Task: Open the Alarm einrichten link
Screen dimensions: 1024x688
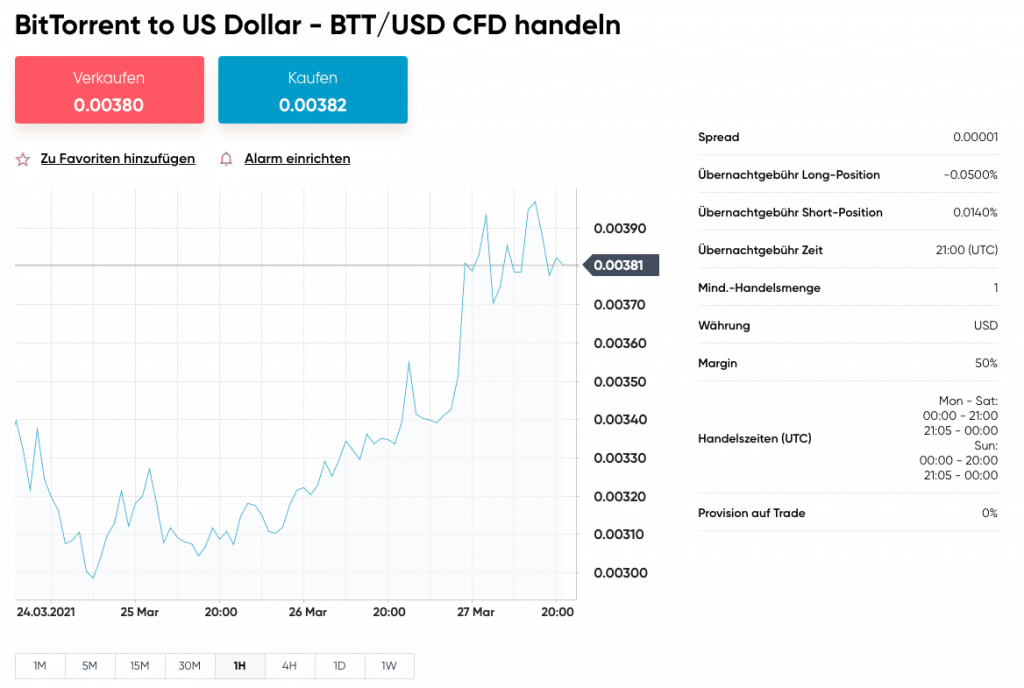Action: [x=297, y=159]
